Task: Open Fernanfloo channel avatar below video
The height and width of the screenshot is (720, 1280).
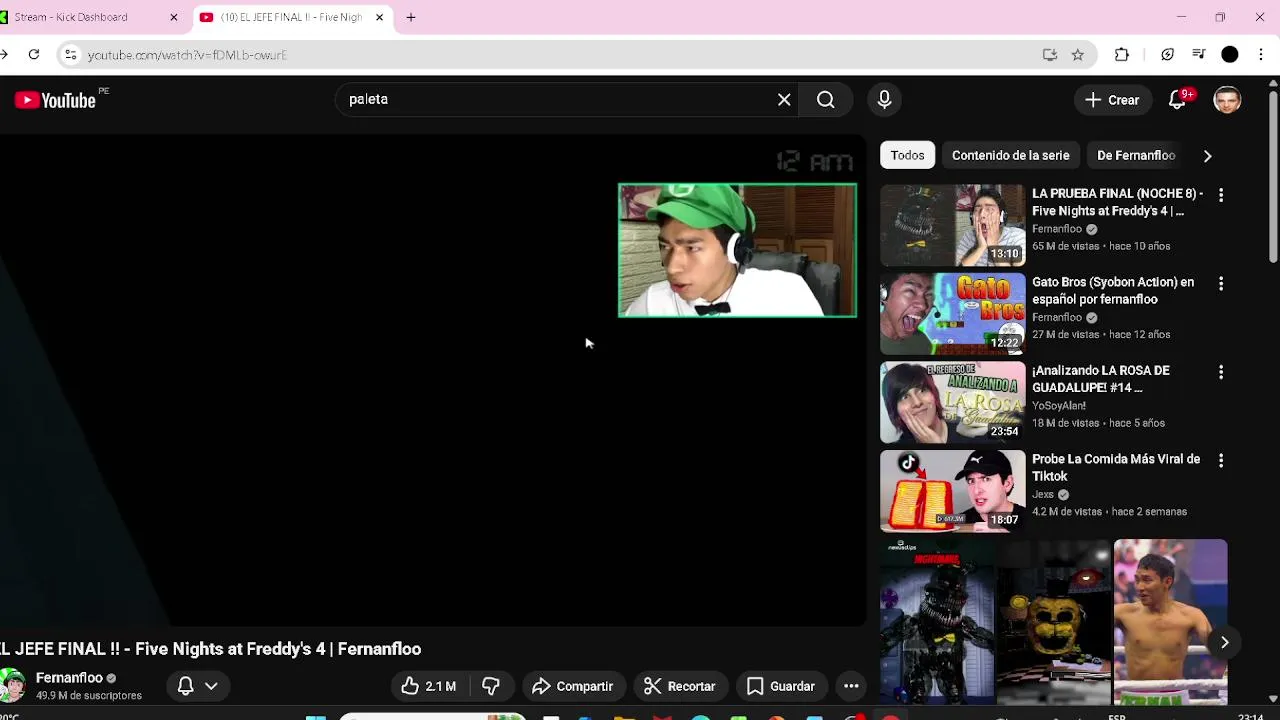Action: pyautogui.click(x=12, y=686)
